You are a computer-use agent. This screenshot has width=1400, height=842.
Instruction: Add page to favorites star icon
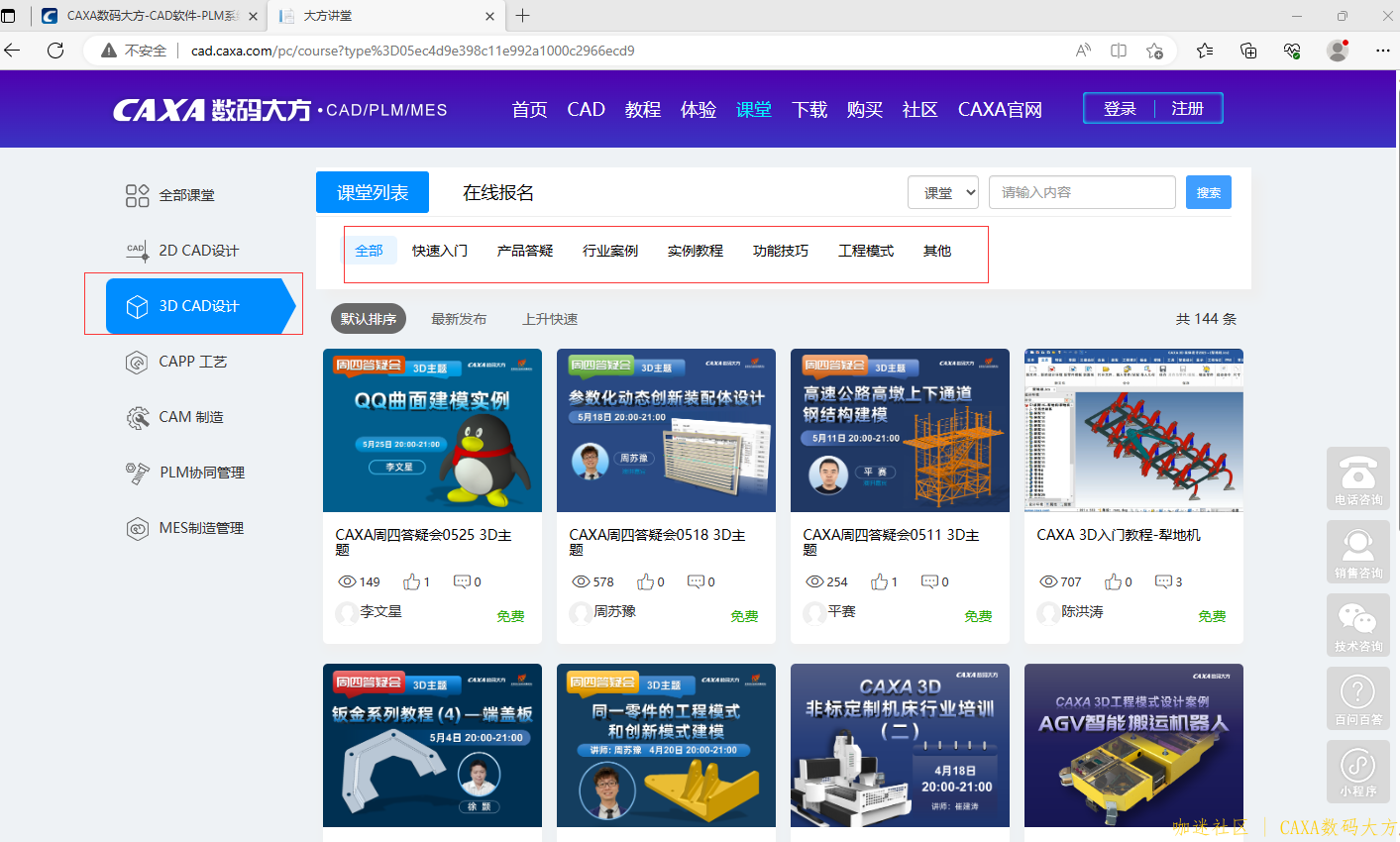[x=1154, y=51]
